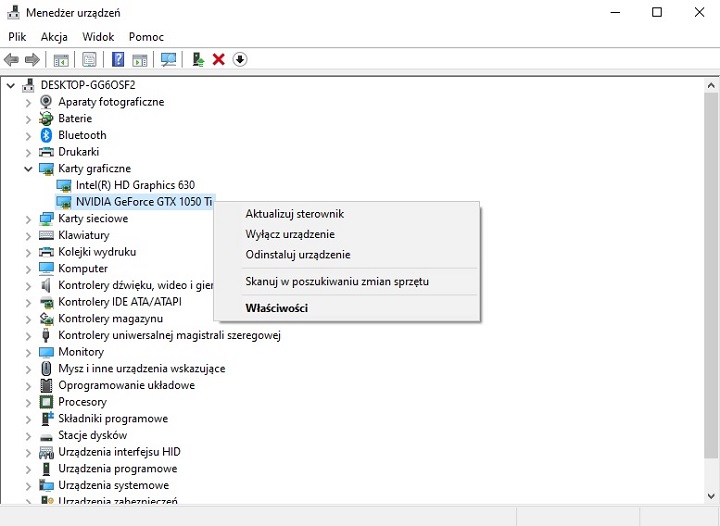The height and width of the screenshot is (526, 720).
Task: Click the back arrow in toolbar
Action: 12,60
